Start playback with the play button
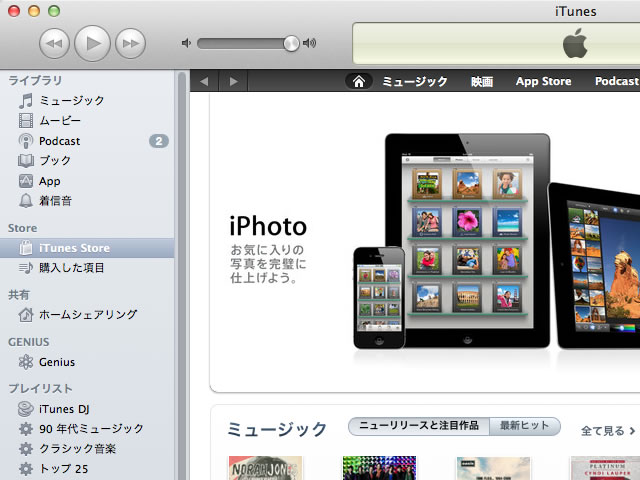640x480 pixels. tap(92, 43)
